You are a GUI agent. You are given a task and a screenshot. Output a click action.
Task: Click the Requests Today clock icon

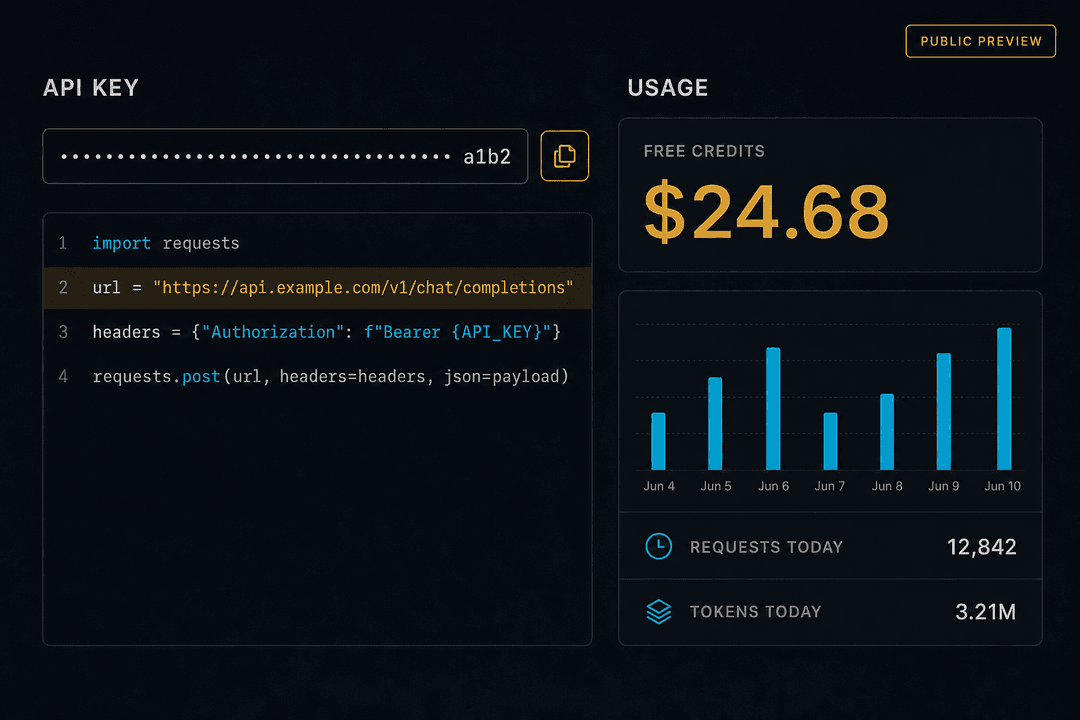coord(658,546)
